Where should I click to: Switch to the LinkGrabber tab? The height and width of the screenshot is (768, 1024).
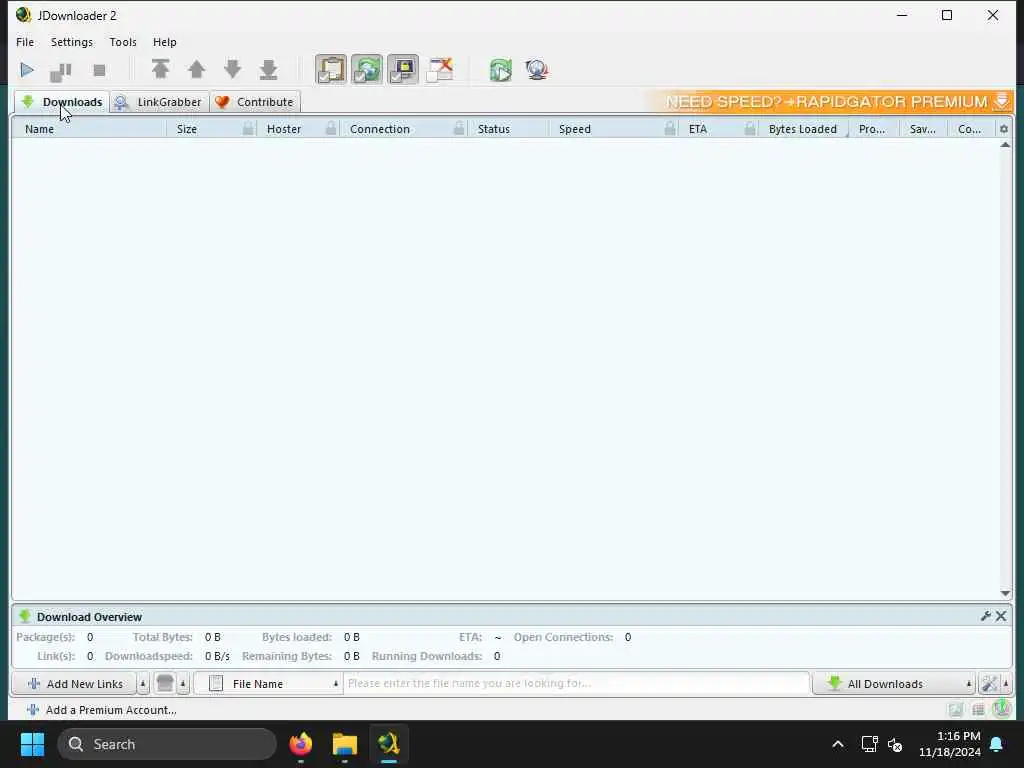point(160,102)
